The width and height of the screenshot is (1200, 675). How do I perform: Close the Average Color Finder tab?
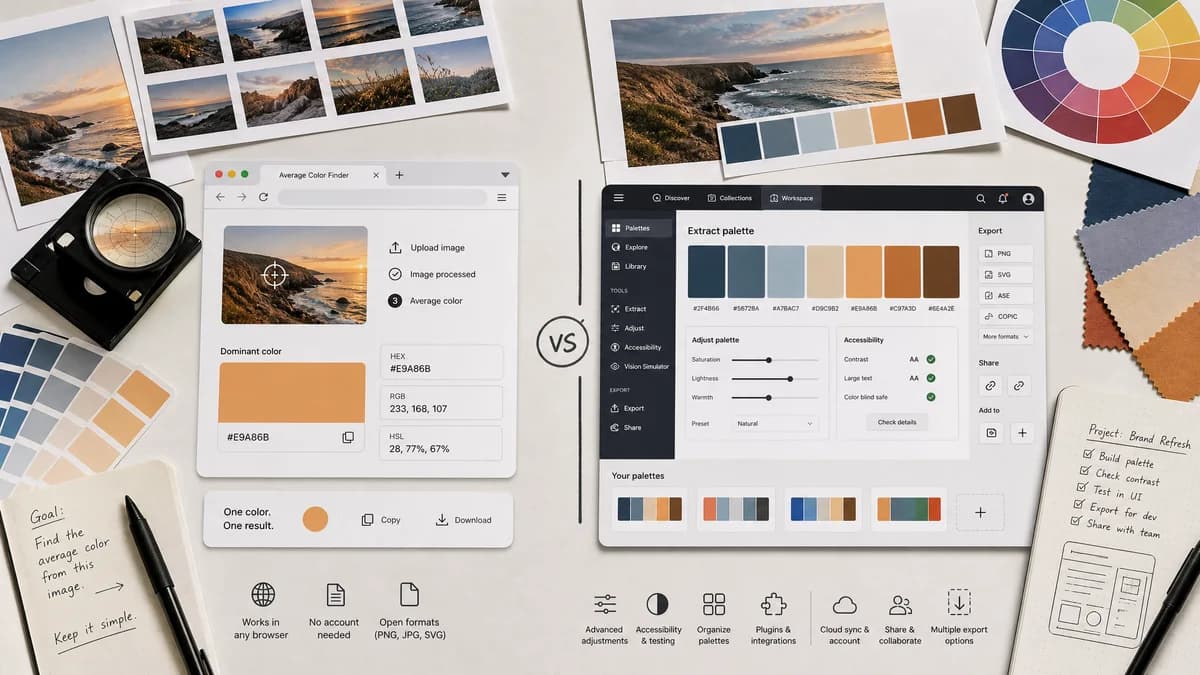(x=377, y=175)
